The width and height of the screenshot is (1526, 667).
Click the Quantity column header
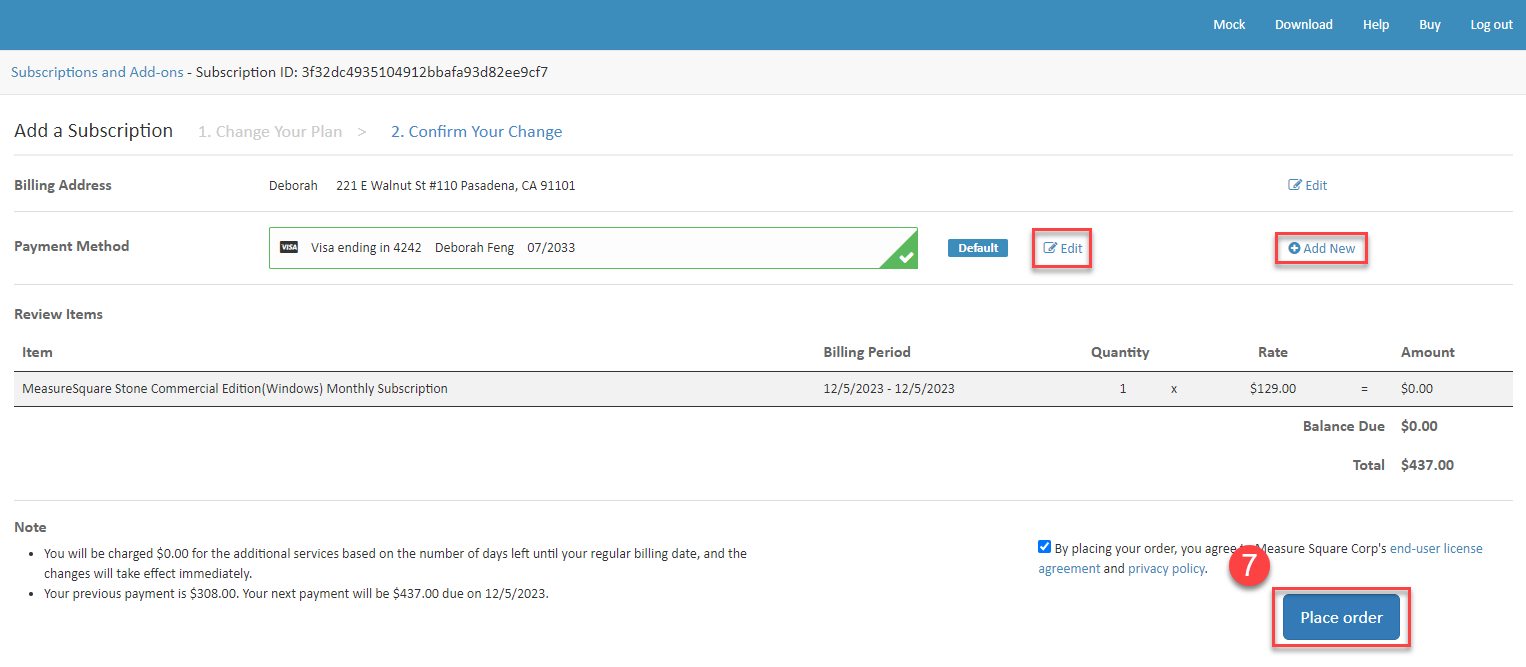(1120, 352)
